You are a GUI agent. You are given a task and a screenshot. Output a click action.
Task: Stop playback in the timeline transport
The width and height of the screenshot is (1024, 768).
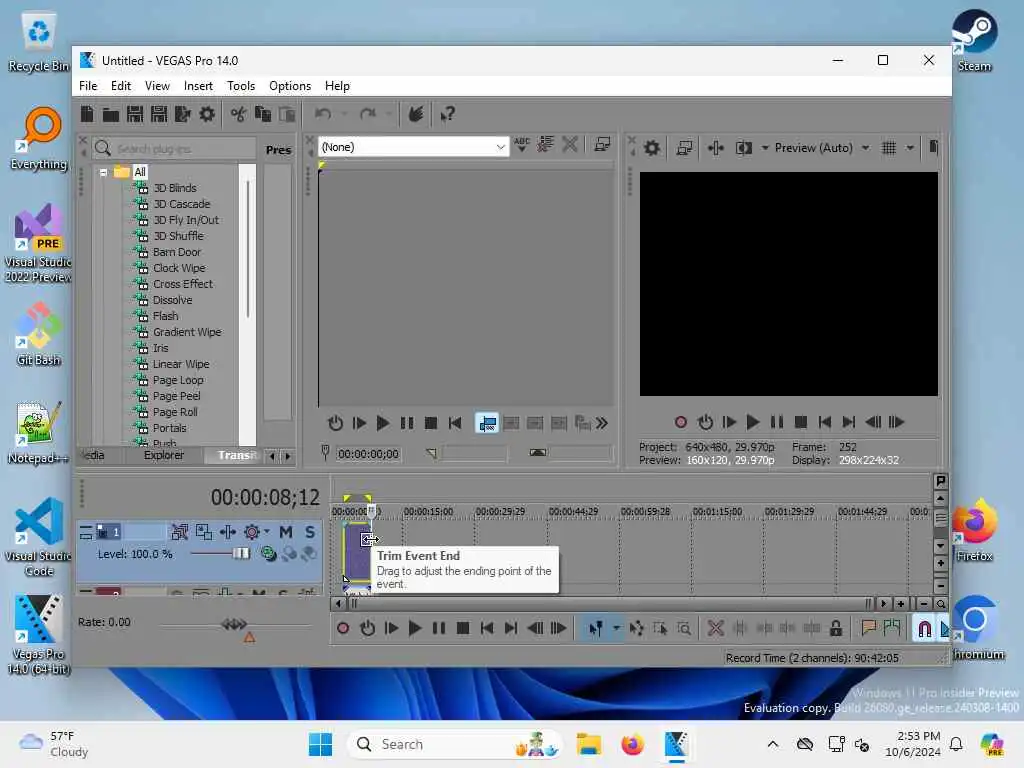point(463,628)
